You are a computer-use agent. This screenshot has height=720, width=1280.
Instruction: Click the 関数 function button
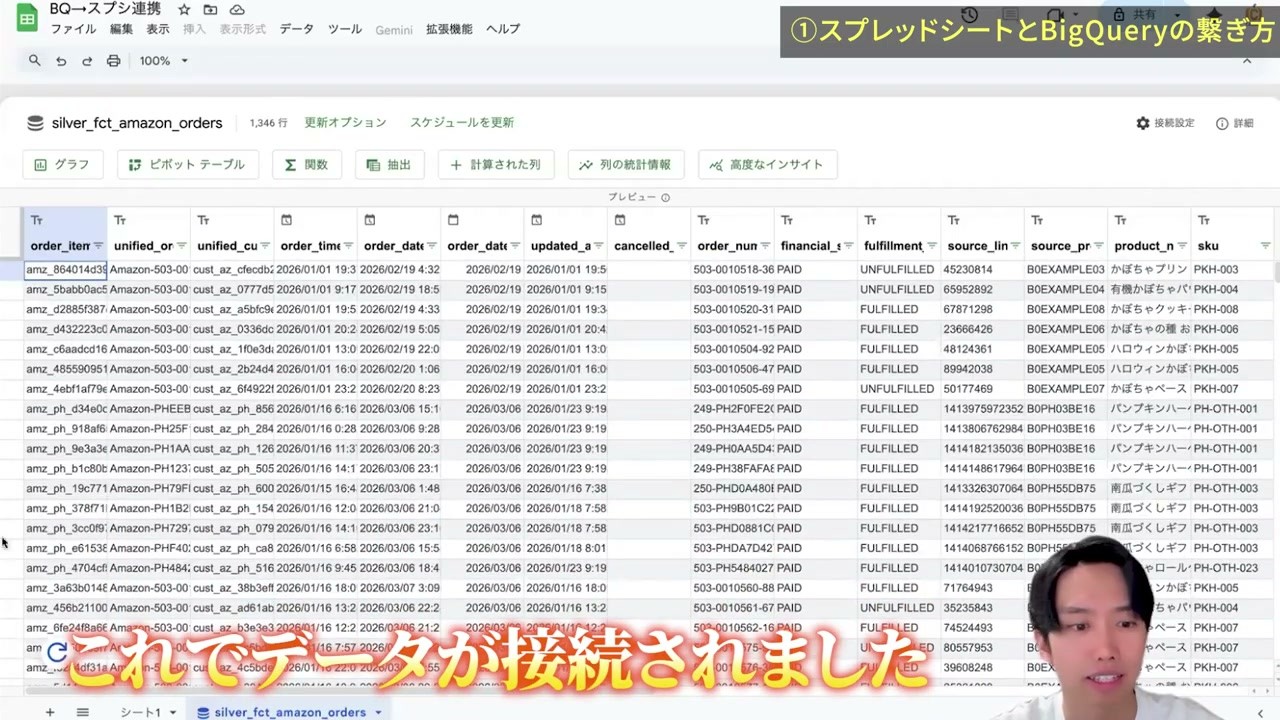(306, 164)
